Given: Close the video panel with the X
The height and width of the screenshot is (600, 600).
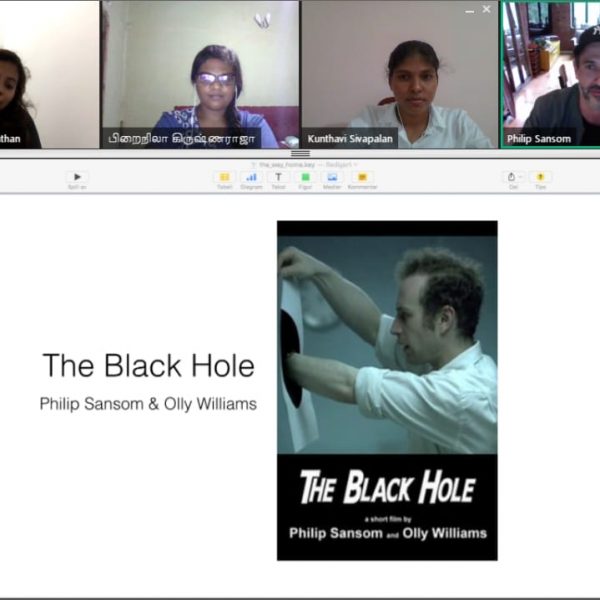Looking at the screenshot, I should pos(486,9).
